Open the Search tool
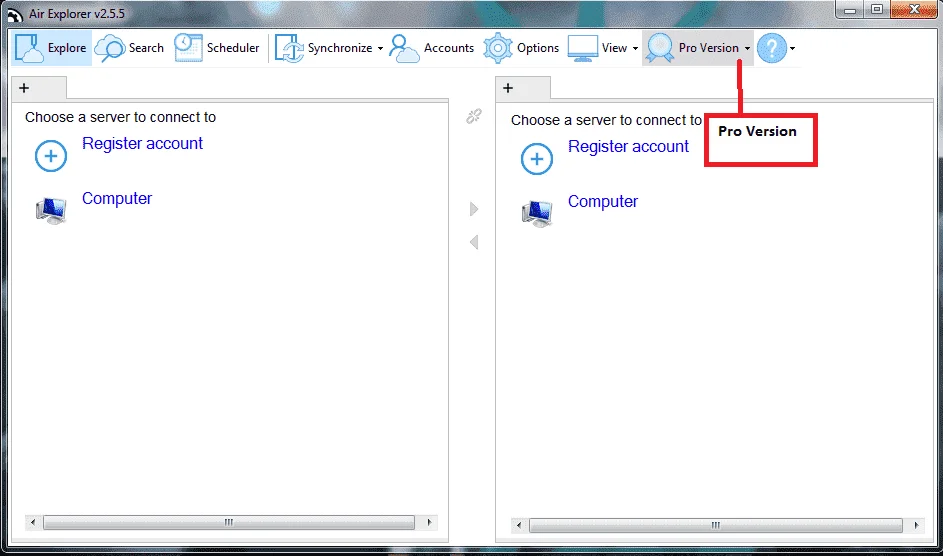Viewport: 943px width, 556px height. tap(129, 48)
